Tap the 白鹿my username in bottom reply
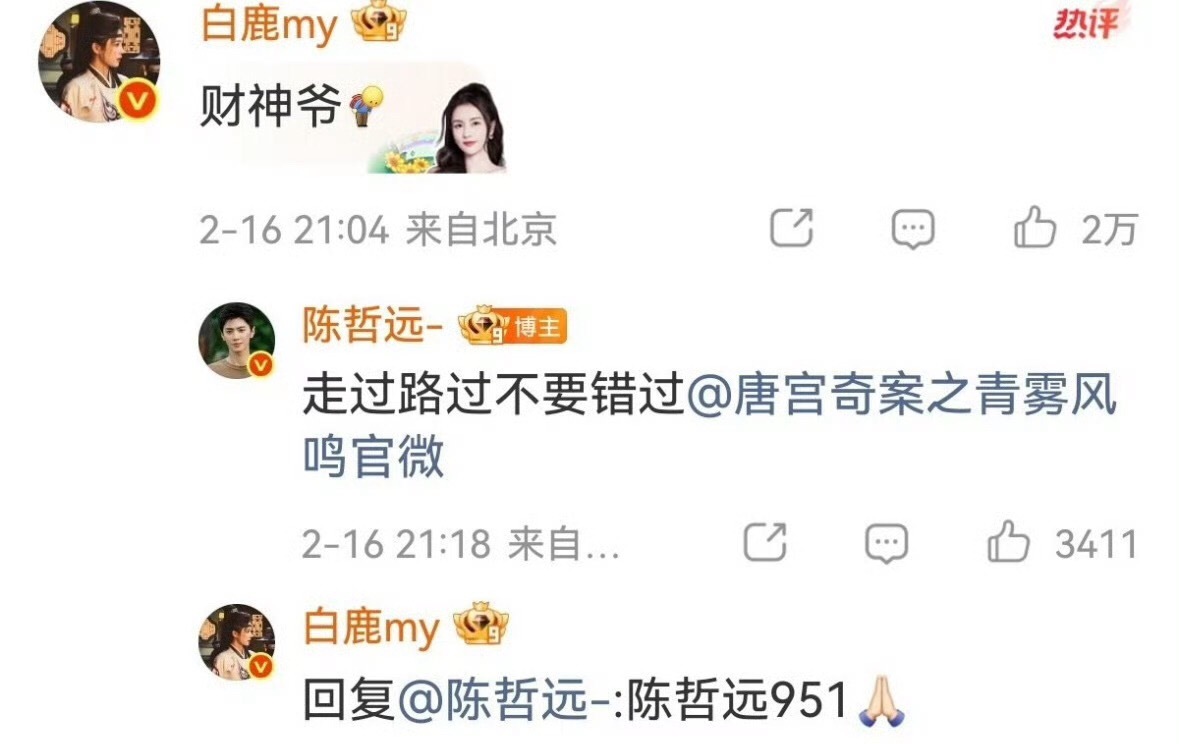The height and width of the screenshot is (744, 1179). pyautogui.click(x=371, y=626)
